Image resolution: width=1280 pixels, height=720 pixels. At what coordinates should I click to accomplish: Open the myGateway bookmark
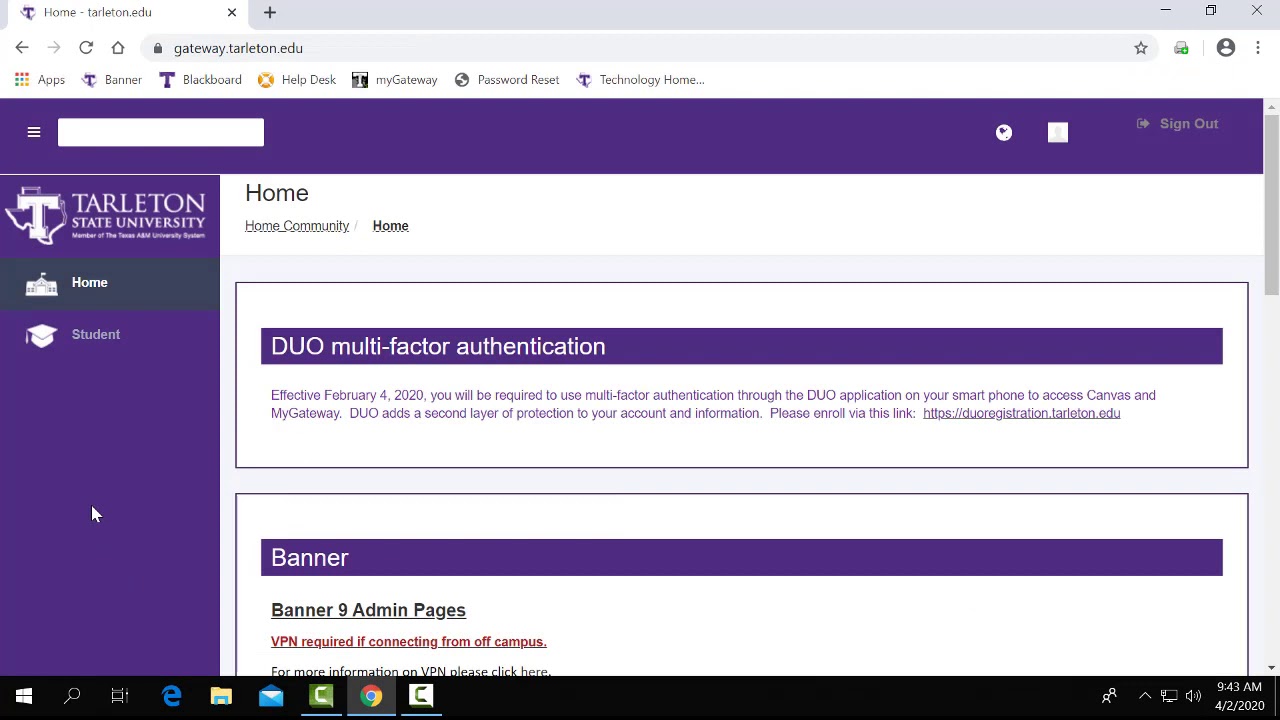pyautogui.click(x=395, y=80)
